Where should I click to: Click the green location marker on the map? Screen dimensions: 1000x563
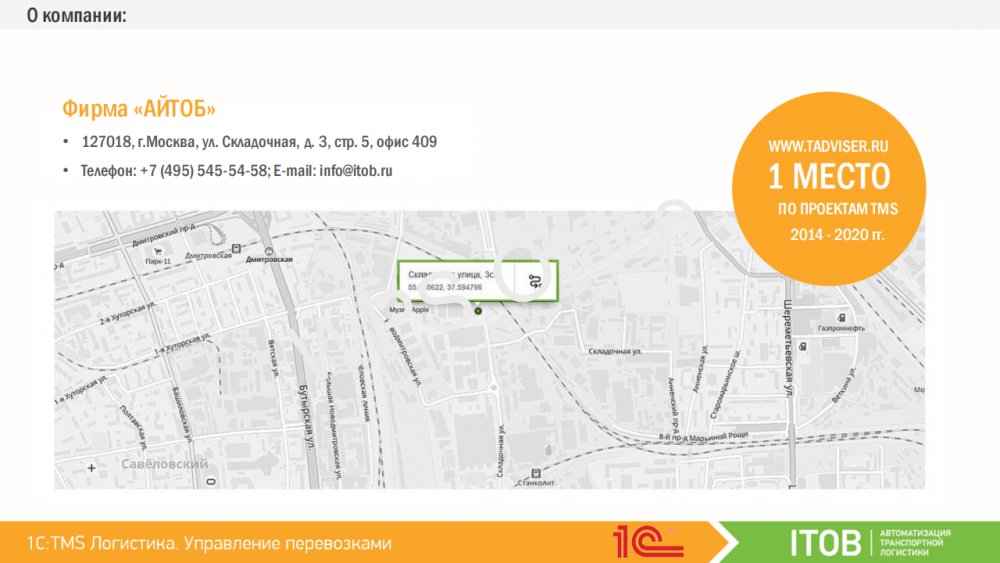pos(478,311)
